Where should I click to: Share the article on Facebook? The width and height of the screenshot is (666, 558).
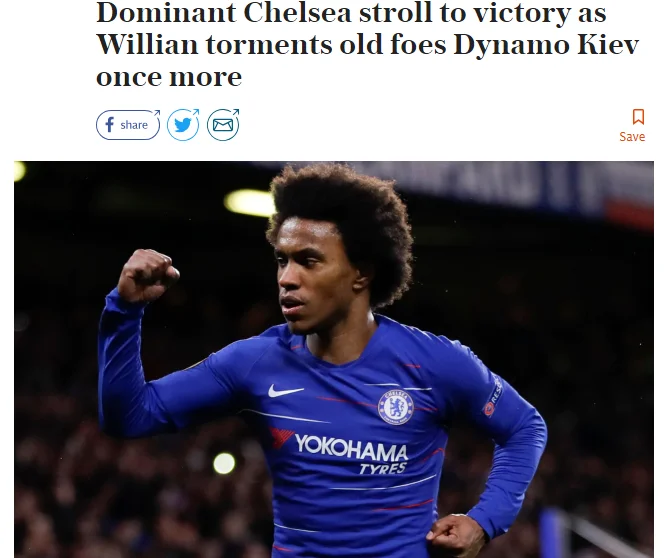point(128,125)
